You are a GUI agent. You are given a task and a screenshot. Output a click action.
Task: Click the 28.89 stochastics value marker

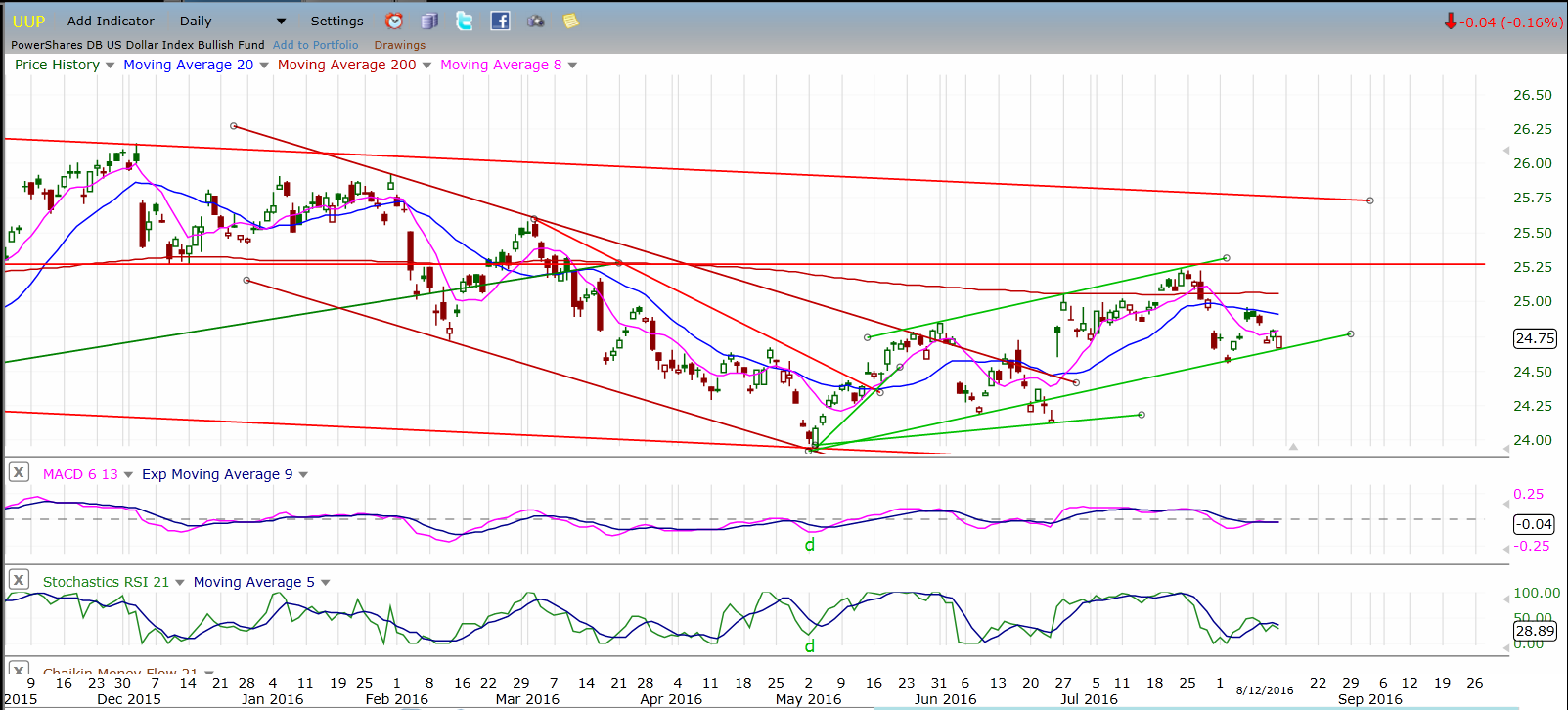click(x=1534, y=632)
